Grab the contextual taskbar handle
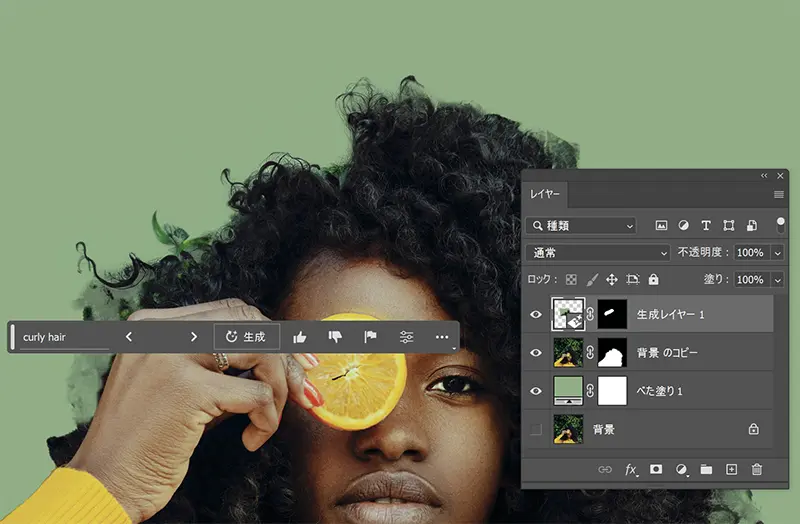This screenshot has width=800, height=524. [12, 337]
